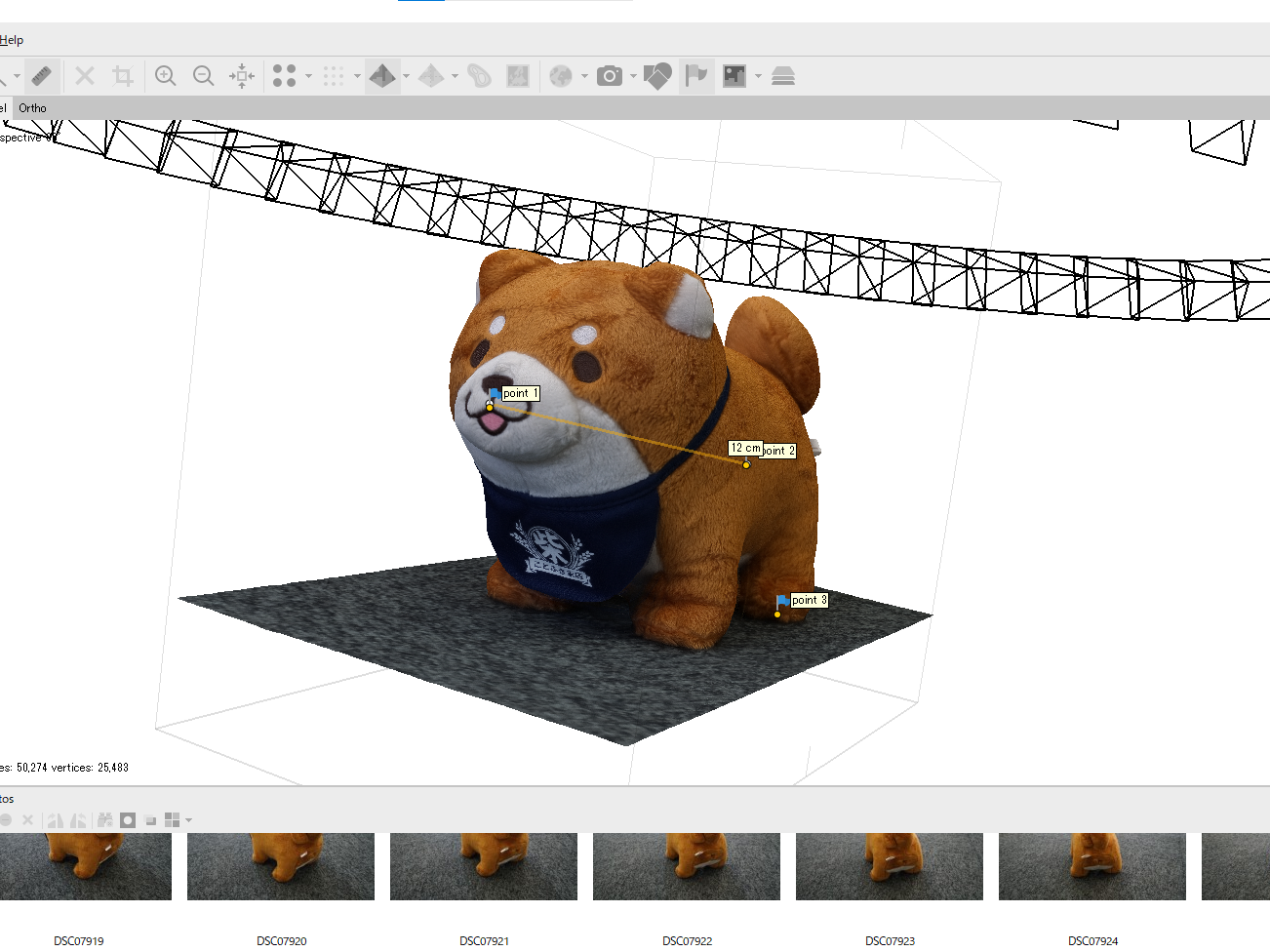Image resolution: width=1270 pixels, height=952 pixels.
Task: Select photo thumbnail DSC07922
Action: (687, 866)
